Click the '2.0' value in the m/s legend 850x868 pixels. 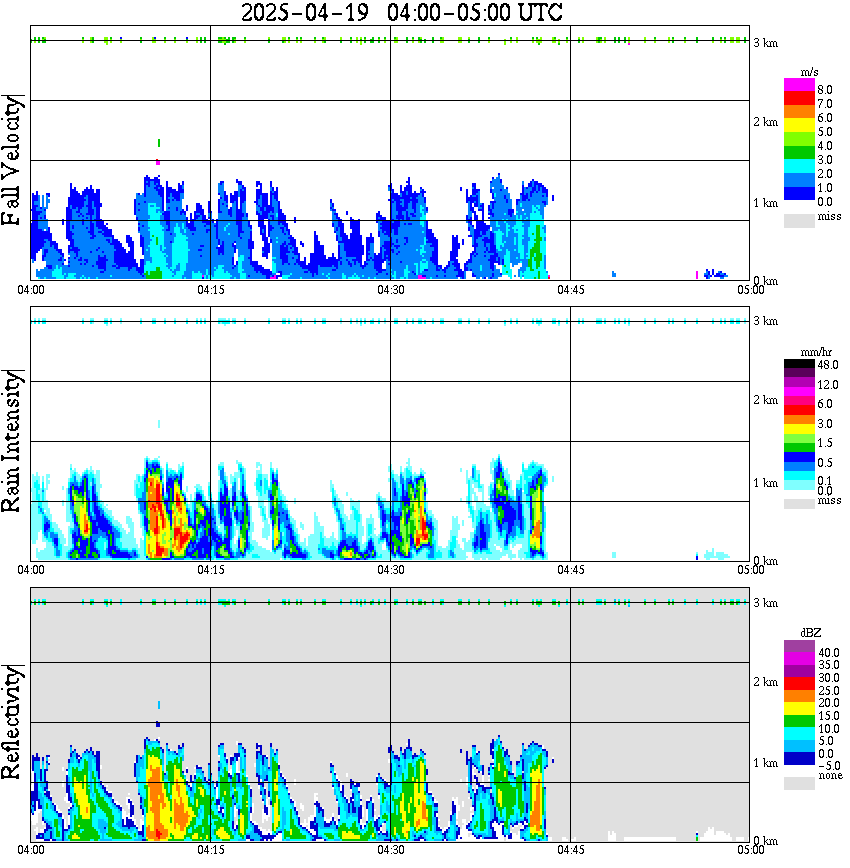click(825, 174)
